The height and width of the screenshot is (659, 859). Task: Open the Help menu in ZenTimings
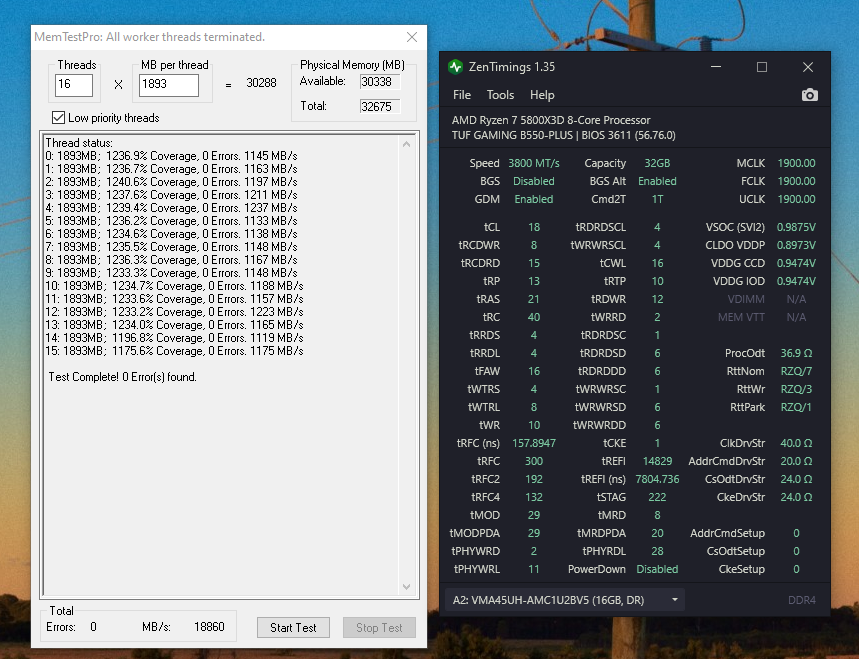542,95
